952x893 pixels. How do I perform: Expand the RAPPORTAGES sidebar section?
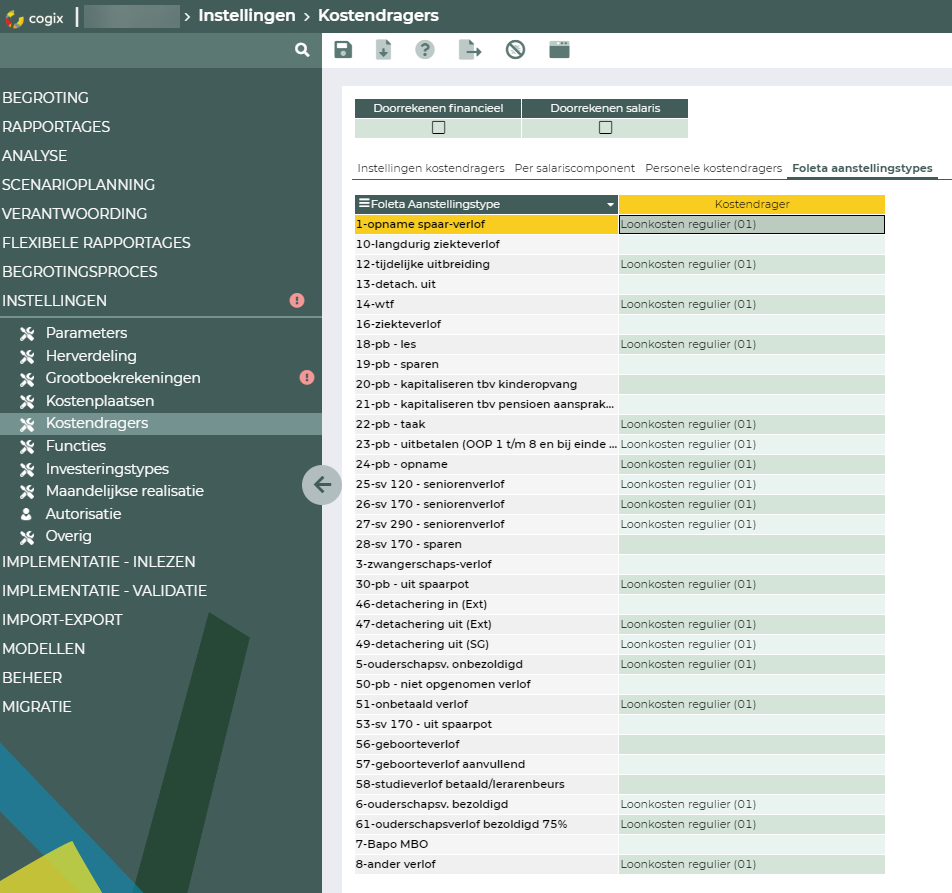point(56,127)
